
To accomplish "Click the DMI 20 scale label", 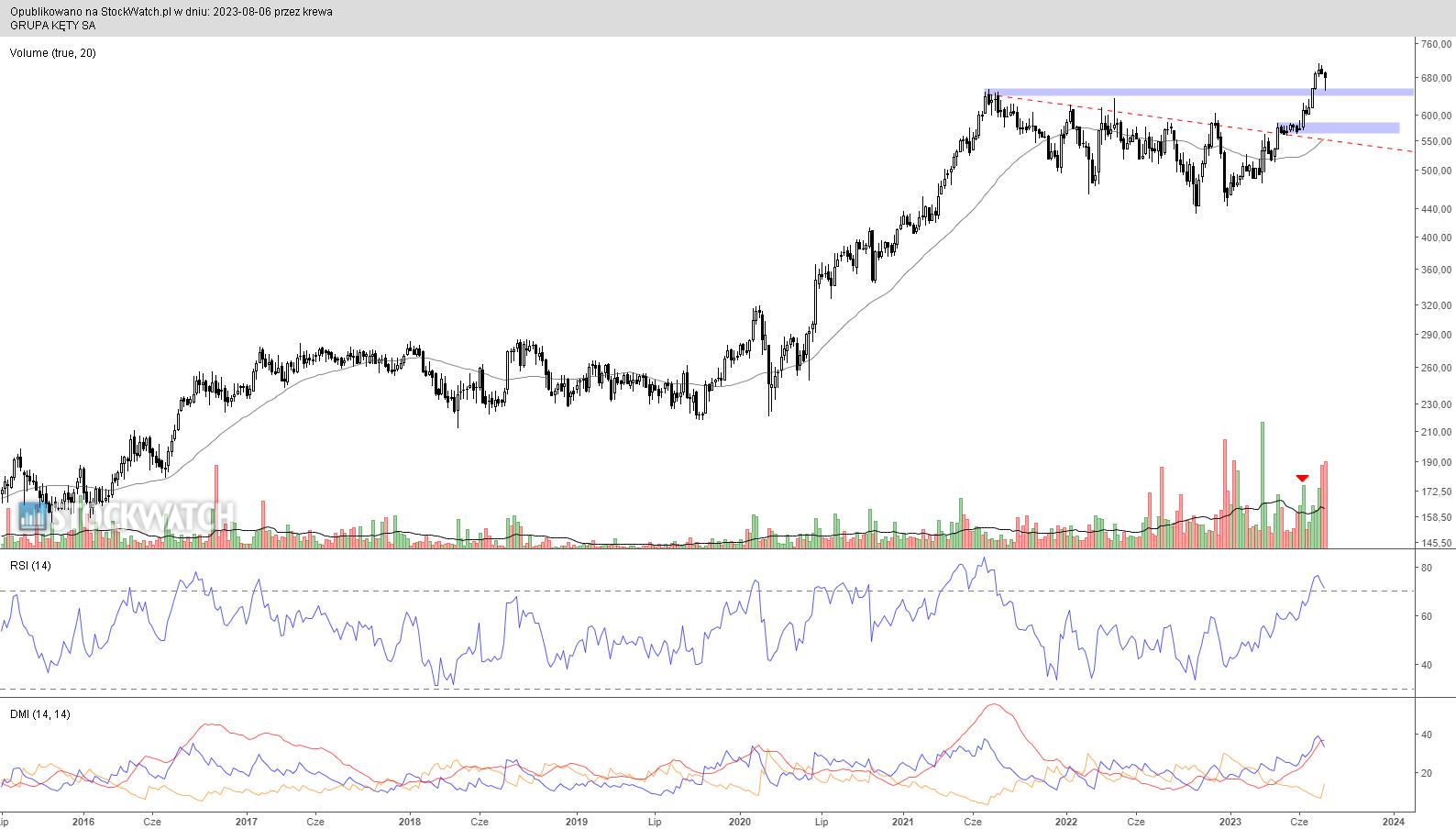I will [x=1427, y=774].
